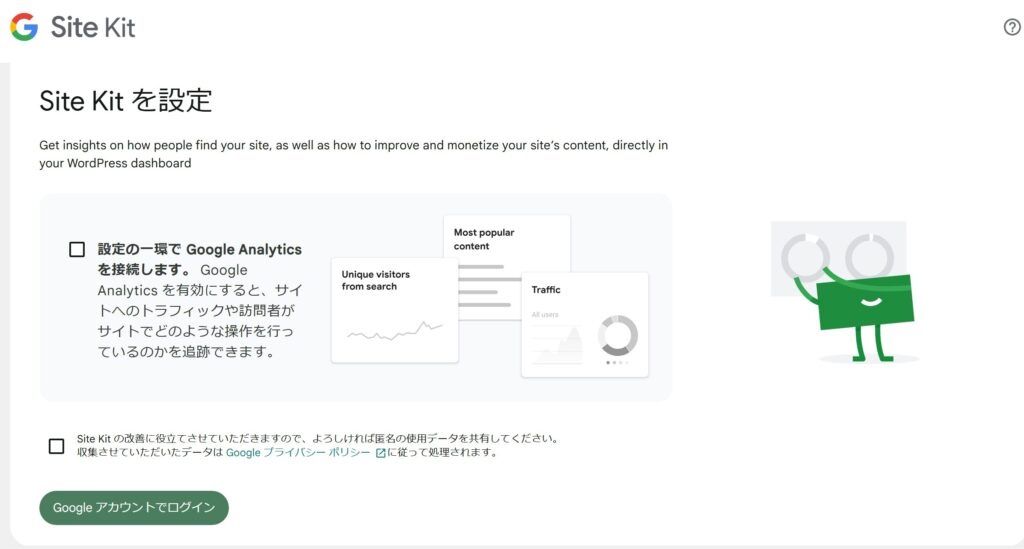The height and width of the screenshot is (549, 1024).
Task: Click the Google G logo
Action: [24, 27]
